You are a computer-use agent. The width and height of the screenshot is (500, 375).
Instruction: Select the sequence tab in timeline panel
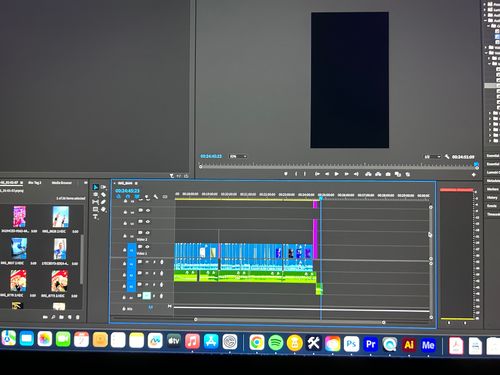125,183
